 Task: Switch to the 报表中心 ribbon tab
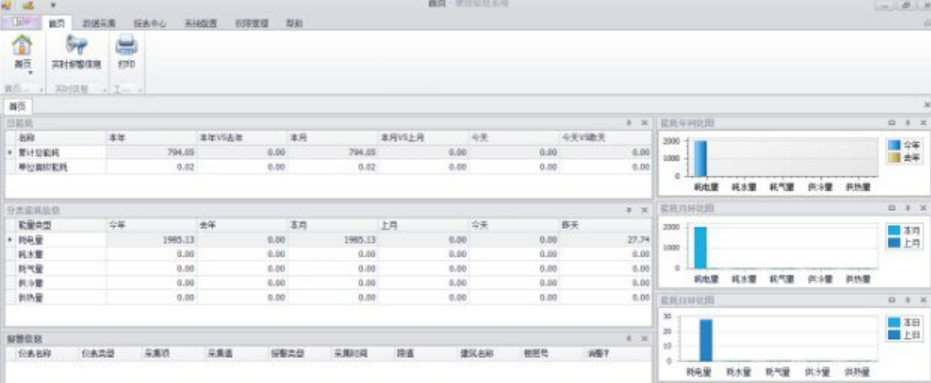click(150, 24)
